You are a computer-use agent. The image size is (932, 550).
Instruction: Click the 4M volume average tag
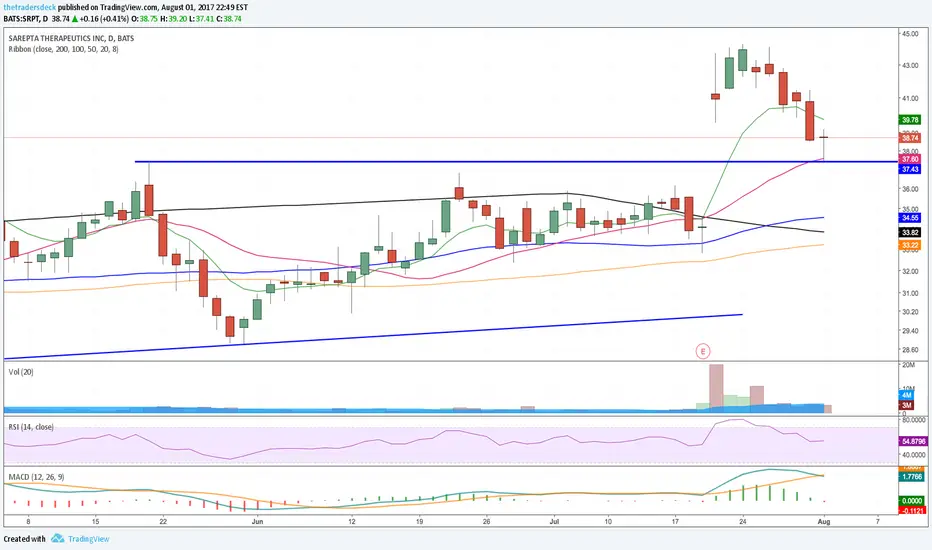pos(906,395)
